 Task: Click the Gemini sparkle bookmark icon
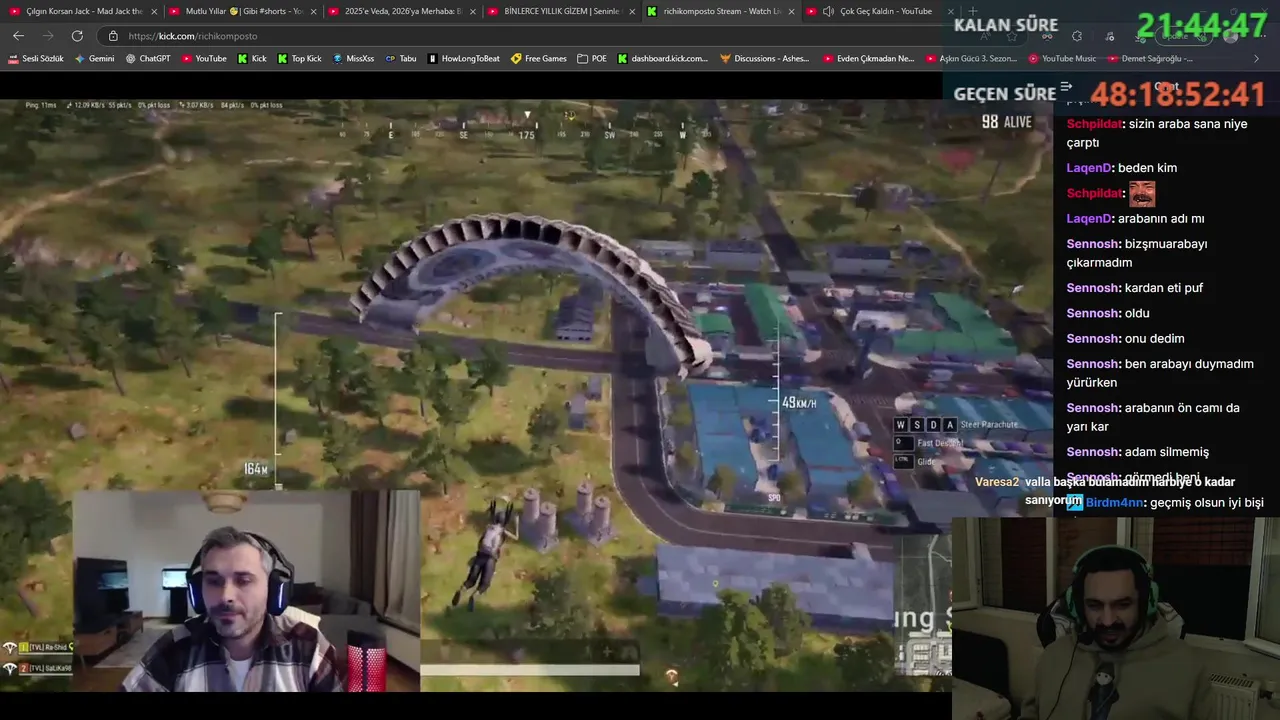pos(79,59)
